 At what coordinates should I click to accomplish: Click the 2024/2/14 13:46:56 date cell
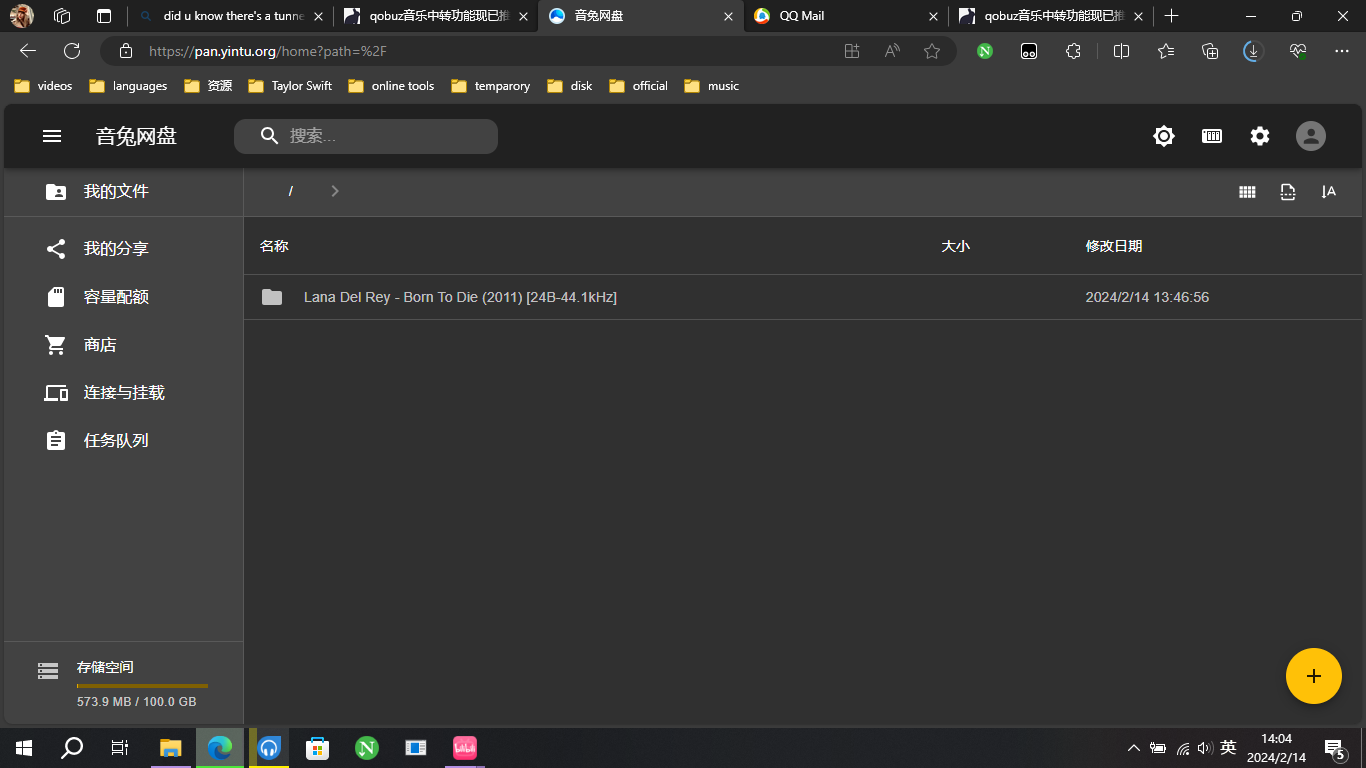tap(1147, 298)
